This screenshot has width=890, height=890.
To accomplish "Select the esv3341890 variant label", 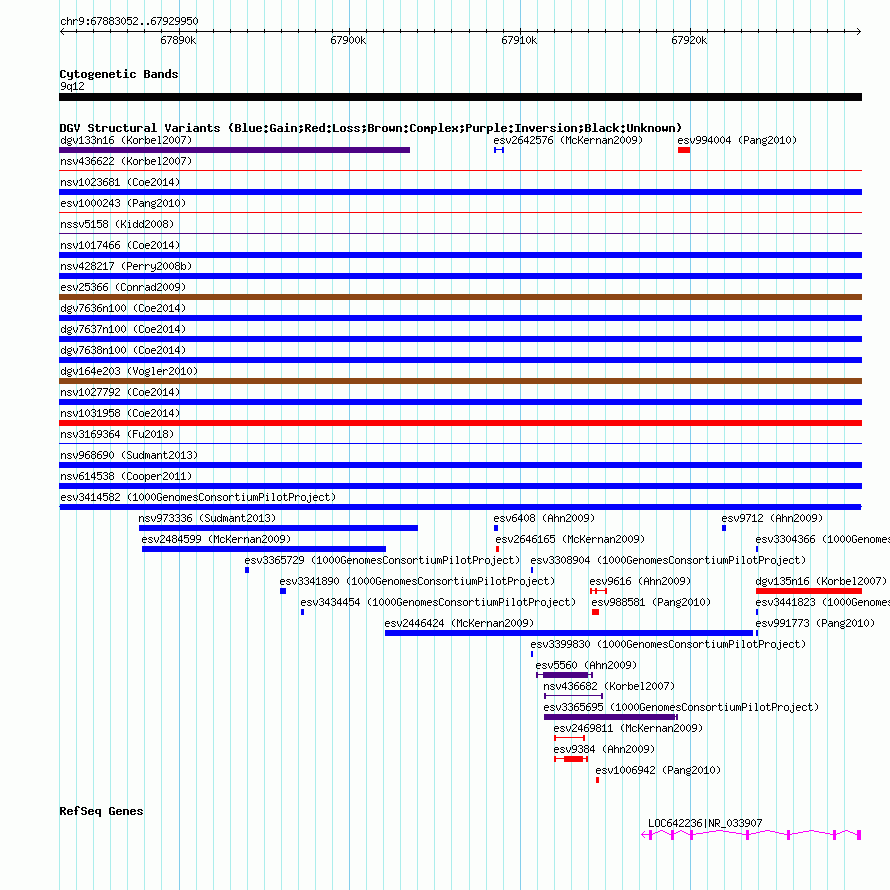I will (x=417, y=581).
